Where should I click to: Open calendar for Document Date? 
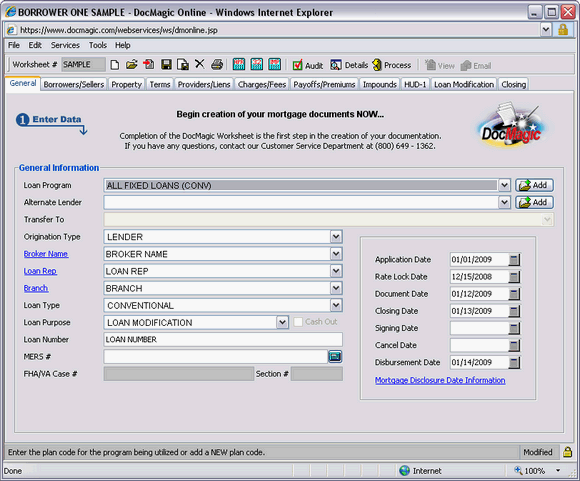coord(514,294)
